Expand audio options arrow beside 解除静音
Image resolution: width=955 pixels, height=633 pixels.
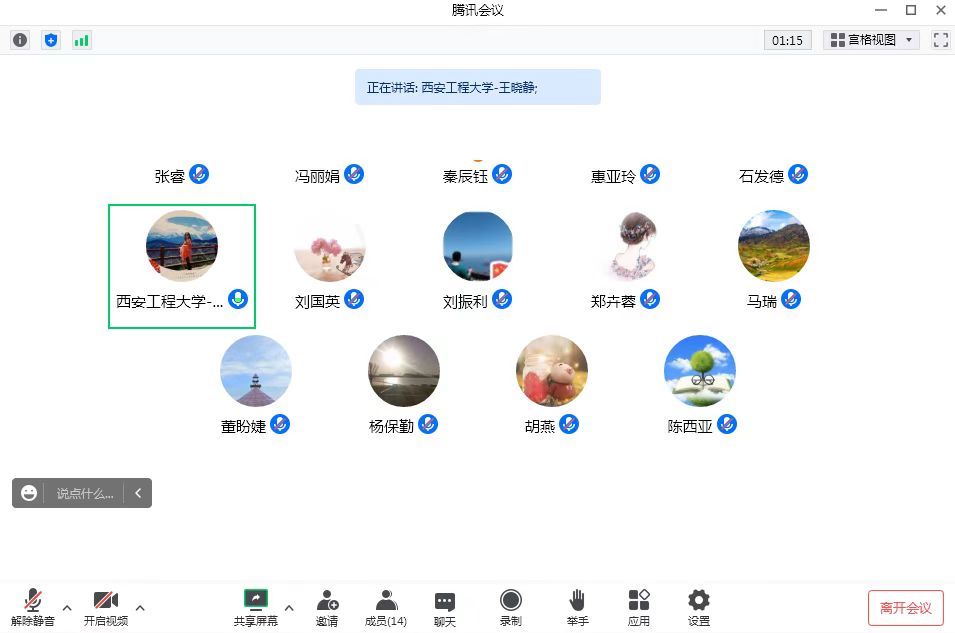click(67, 607)
